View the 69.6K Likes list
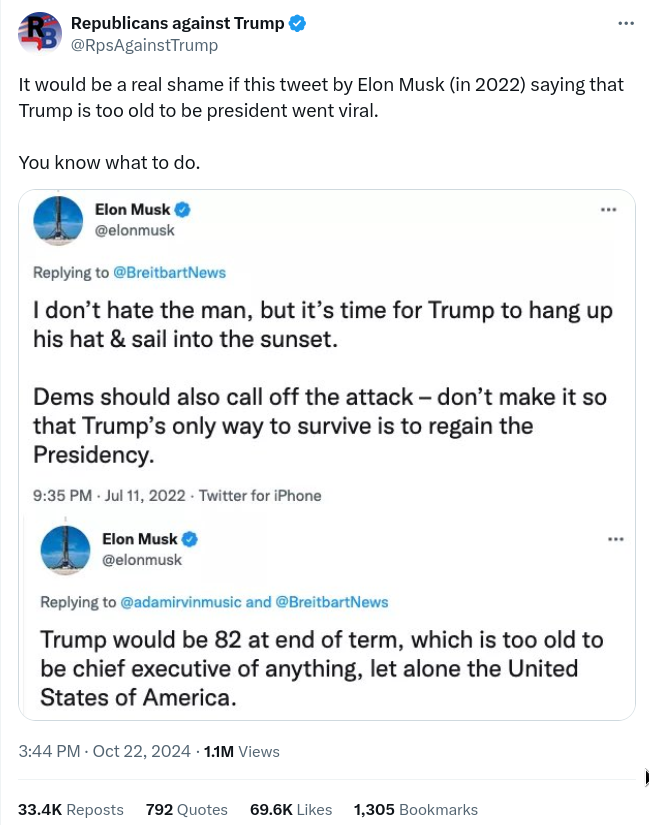The width and height of the screenshot is (653, 825). (x=290, y=809)
